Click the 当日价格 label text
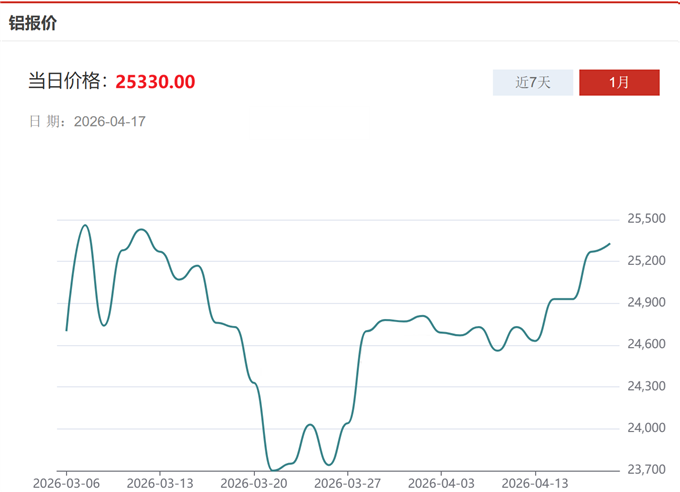 (66, 82)
